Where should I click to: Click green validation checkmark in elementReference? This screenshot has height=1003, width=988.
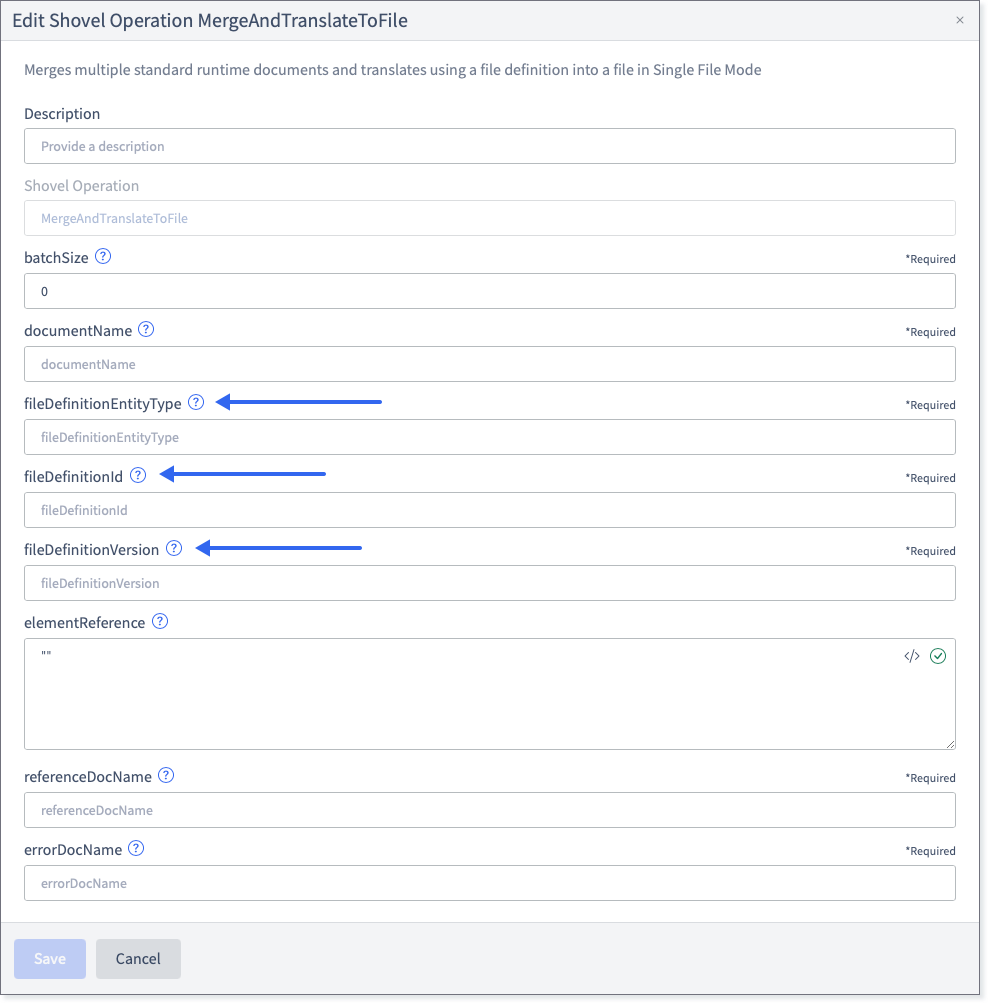pyautogui.click(x=938, y=656)
